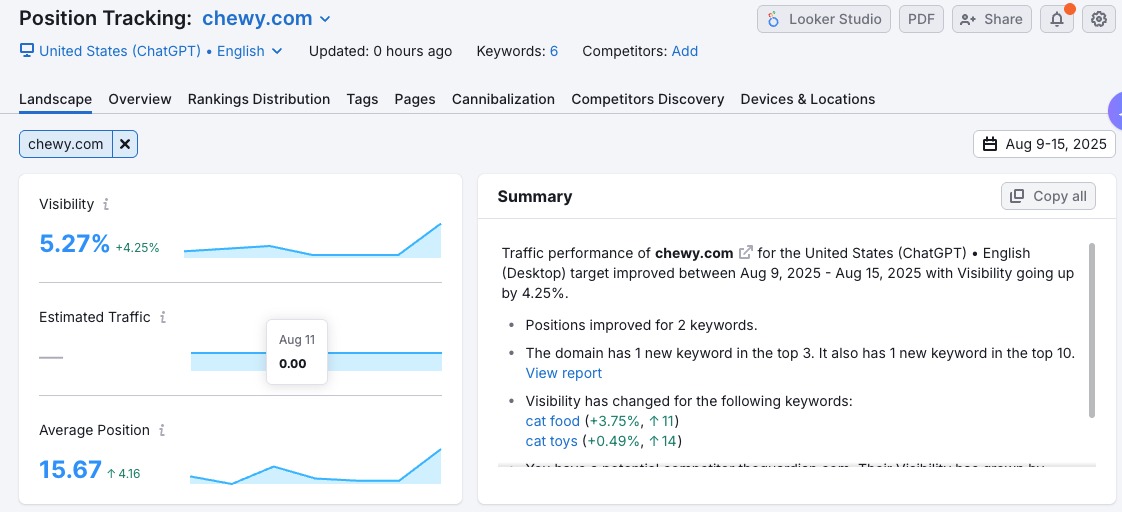Click the Add competitors link
This screenshot has height=512, width=1122.
(685, 51)
